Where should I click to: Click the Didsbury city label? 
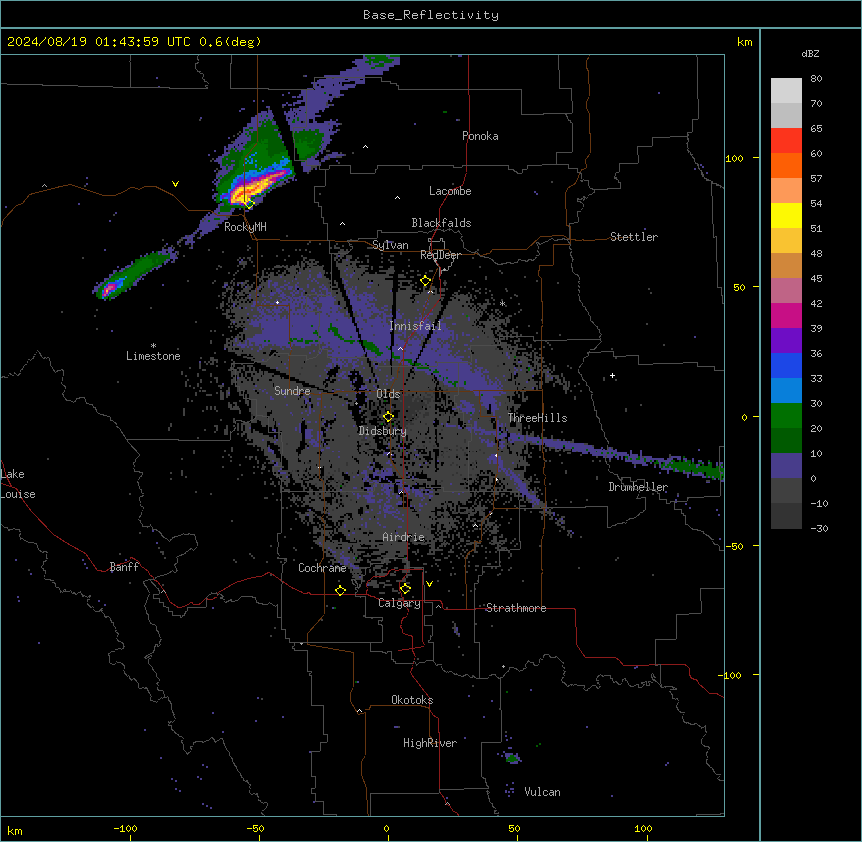tap(383, 431)
